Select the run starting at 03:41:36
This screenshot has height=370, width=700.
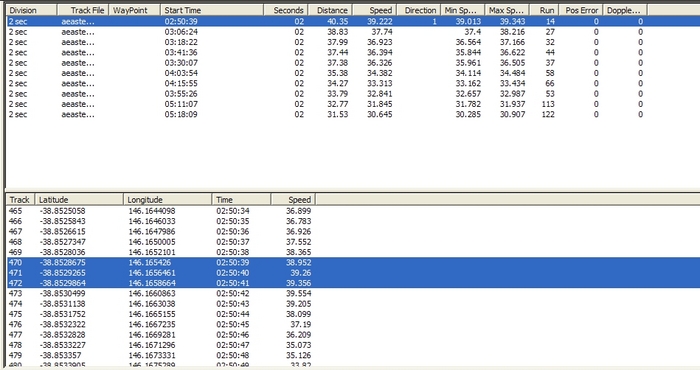353,52
